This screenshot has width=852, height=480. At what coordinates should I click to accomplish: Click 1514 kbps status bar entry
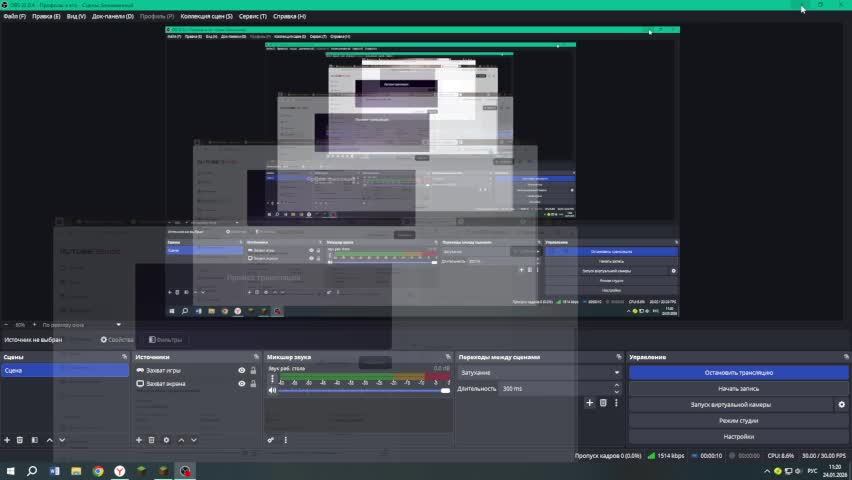point(666,456)
